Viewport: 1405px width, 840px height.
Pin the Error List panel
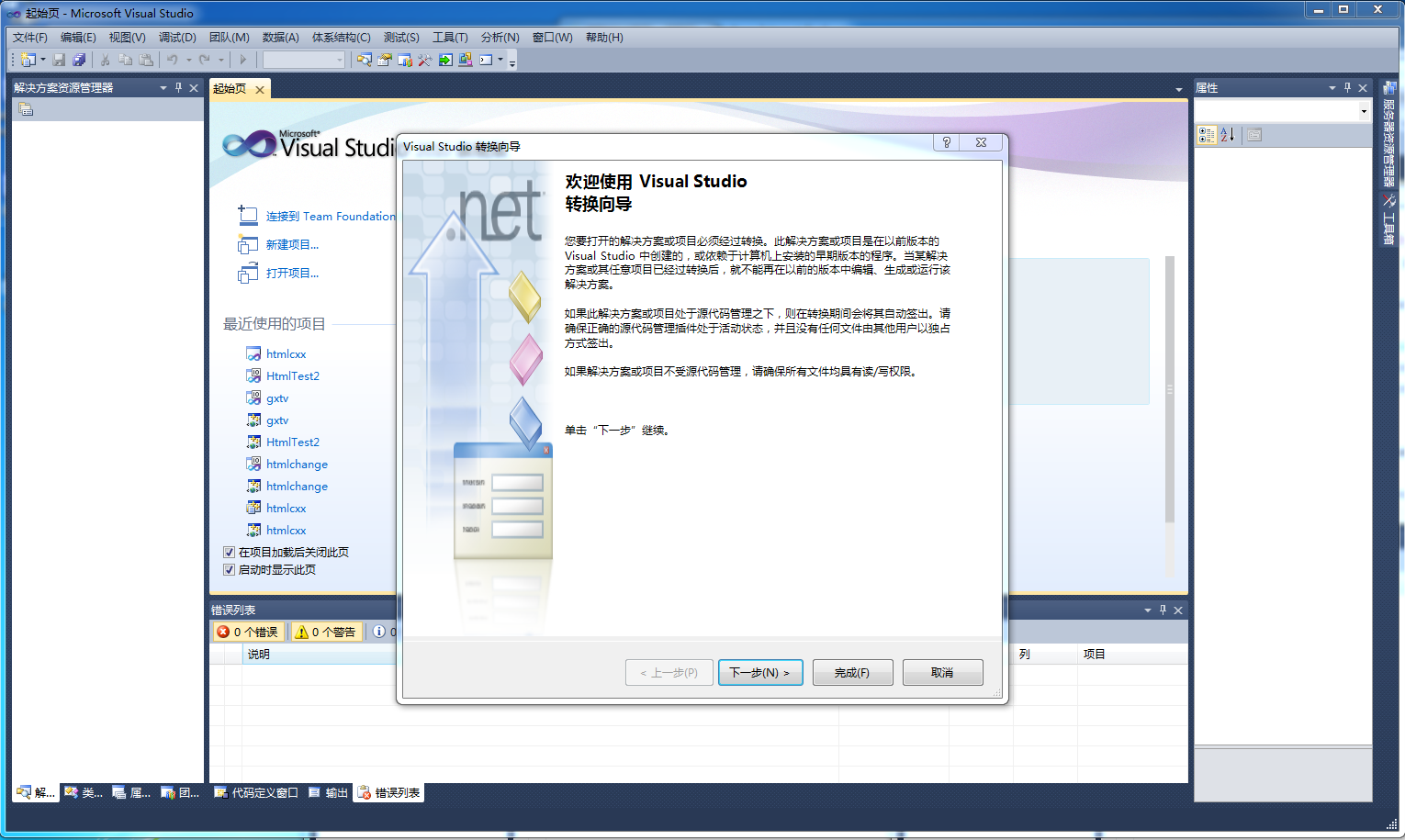point(1163,610)
